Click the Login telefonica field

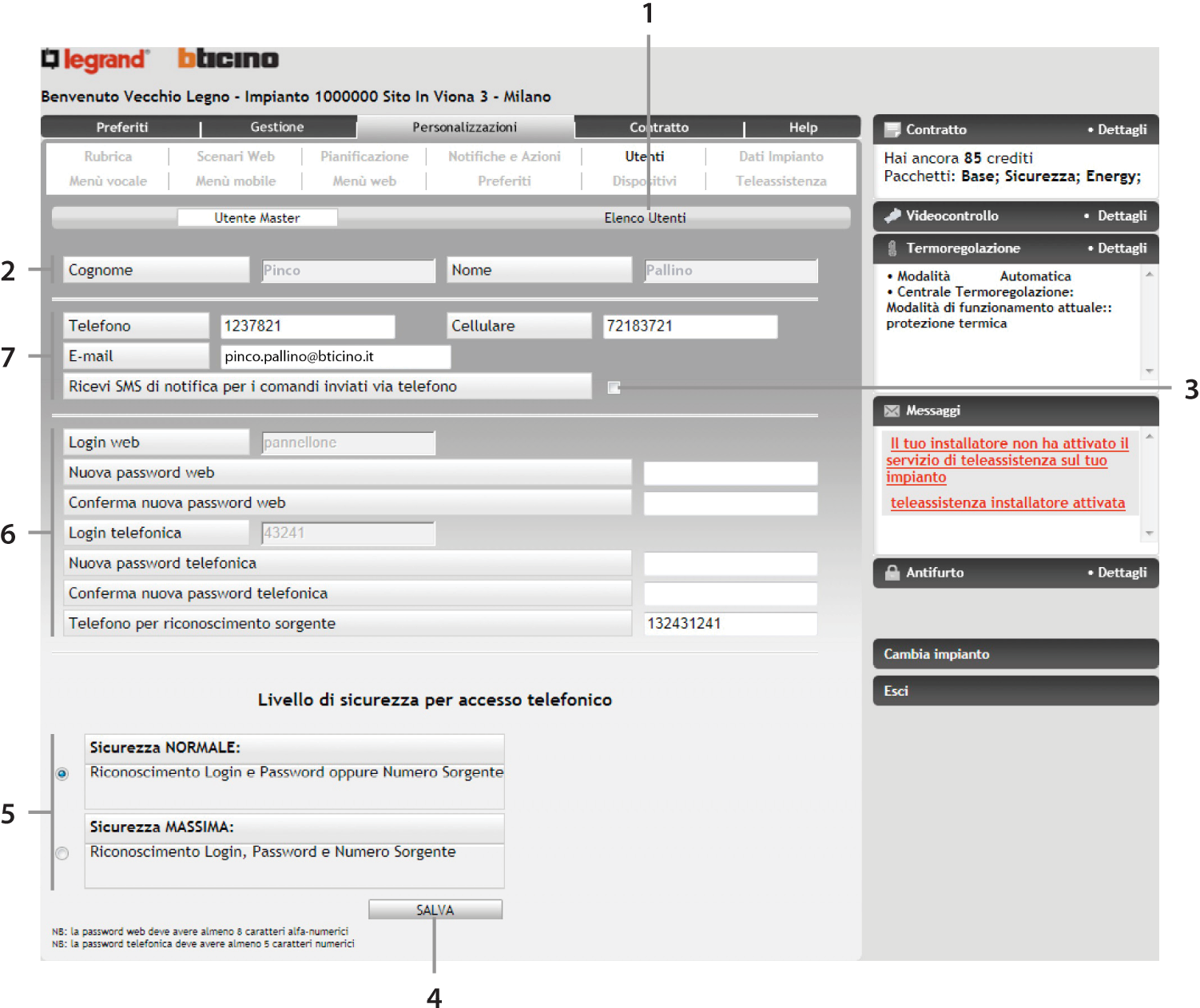[348, 533]
